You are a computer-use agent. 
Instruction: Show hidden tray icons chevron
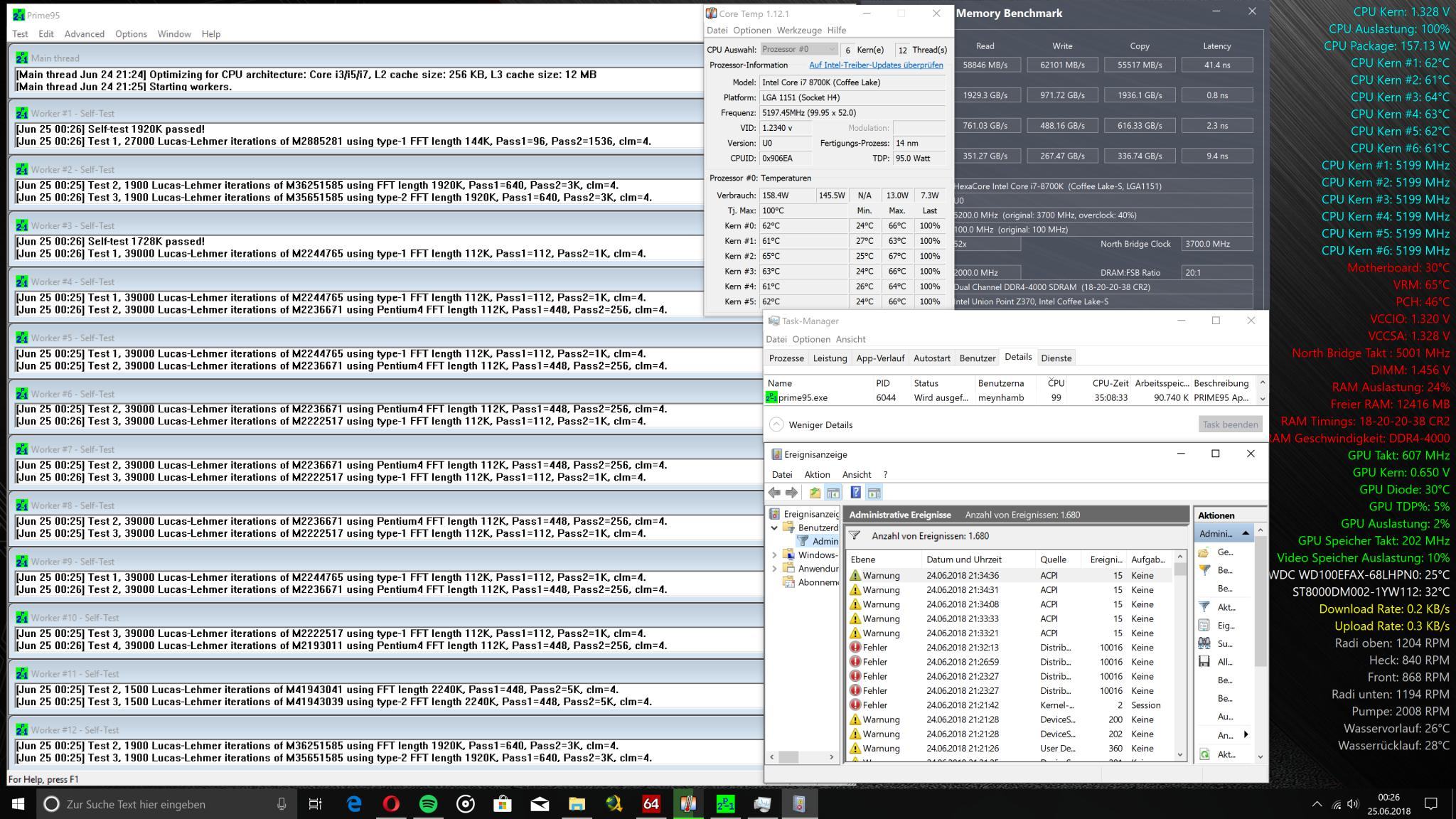[1317, 804]
